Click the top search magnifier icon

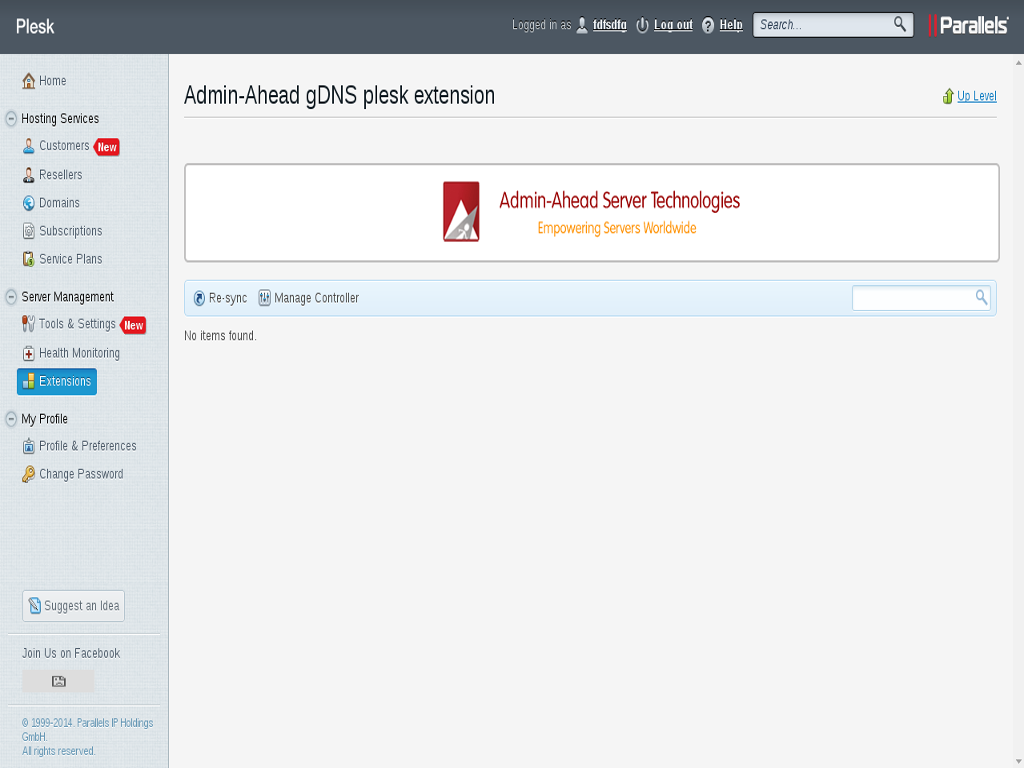tap(900, 24)
